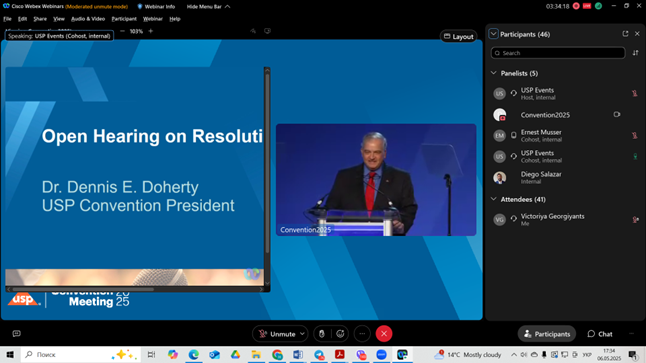Open Webinar Info shield button
646x363 pixels.
[156, 7]
